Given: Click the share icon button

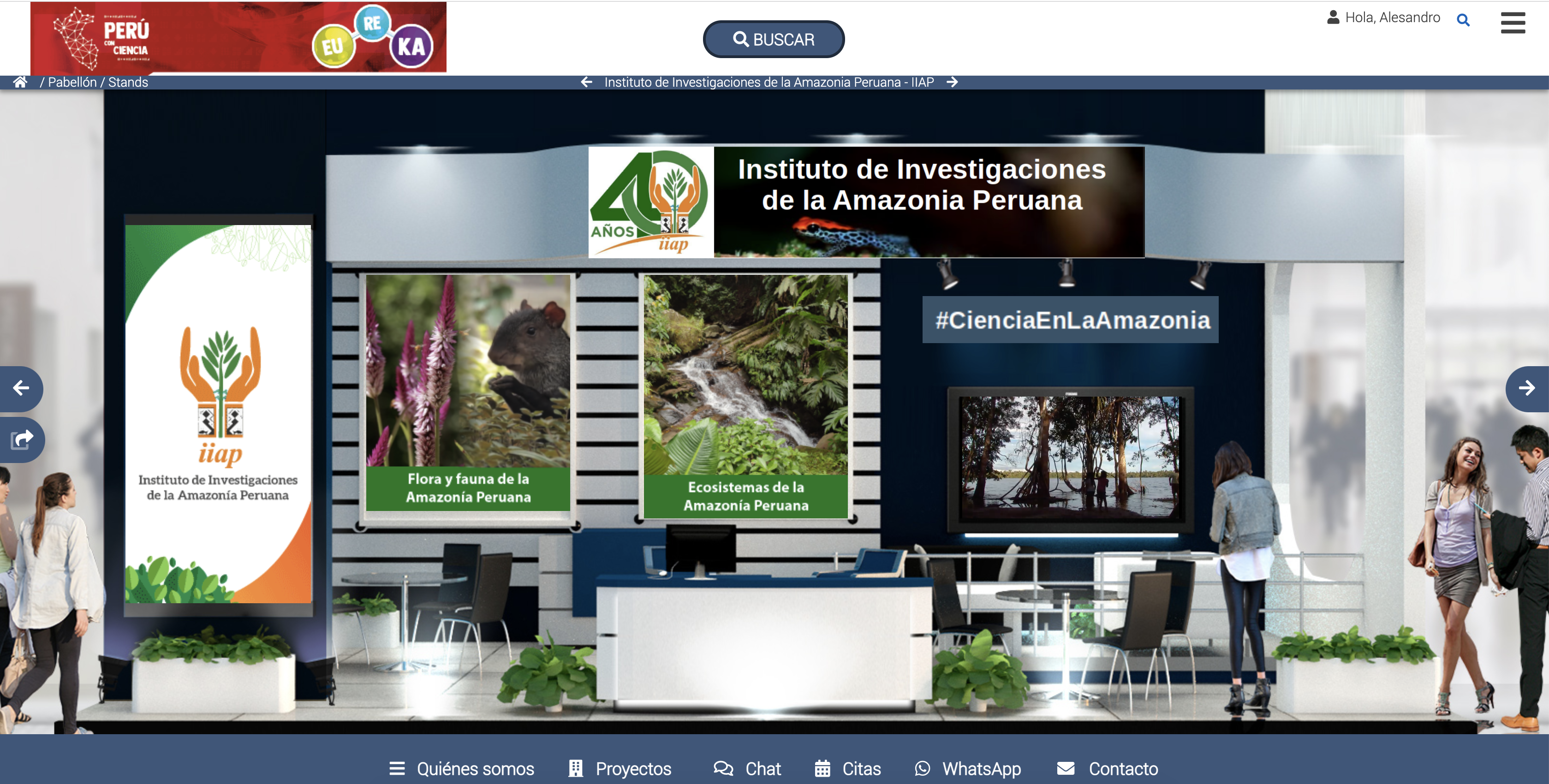Looking at the screenshot, I should 22,440.
